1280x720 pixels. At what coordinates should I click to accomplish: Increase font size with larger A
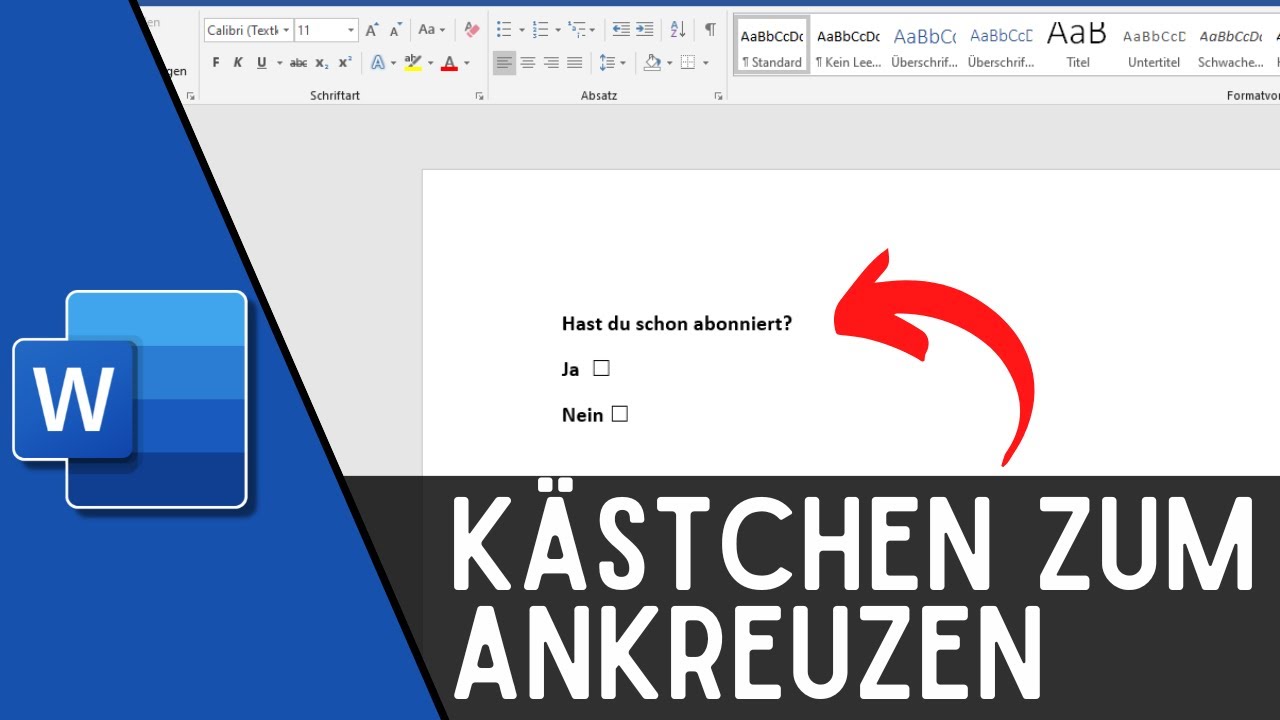pos(372,30)
